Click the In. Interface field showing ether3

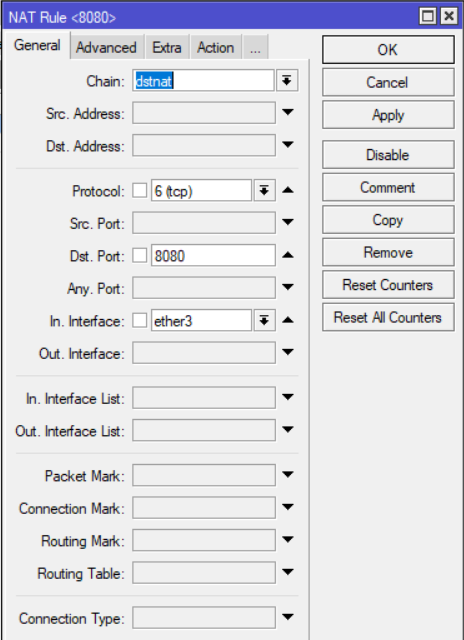(x=201, y=320)
